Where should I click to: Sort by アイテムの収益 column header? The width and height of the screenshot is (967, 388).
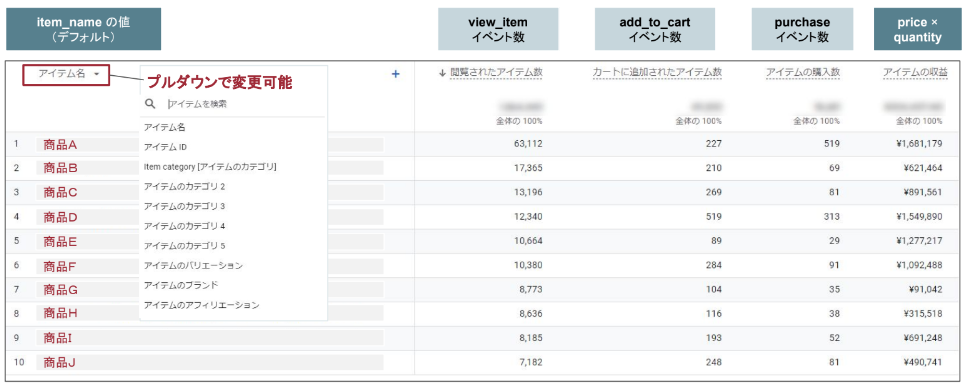point(912,73)
